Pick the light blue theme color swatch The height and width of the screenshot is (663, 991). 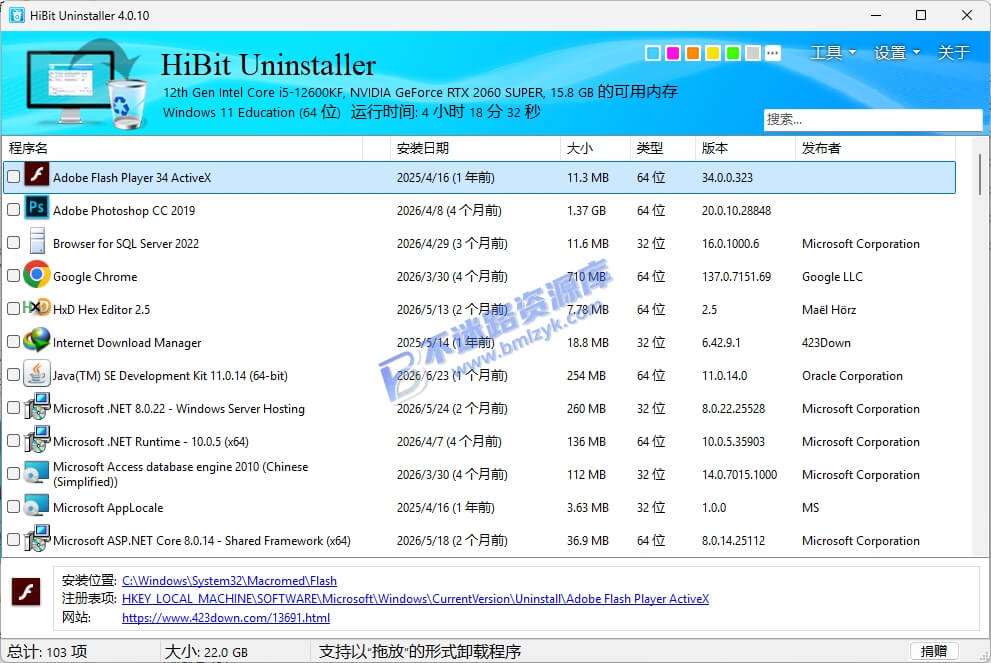pyautogui.click(x=653, y=53)
